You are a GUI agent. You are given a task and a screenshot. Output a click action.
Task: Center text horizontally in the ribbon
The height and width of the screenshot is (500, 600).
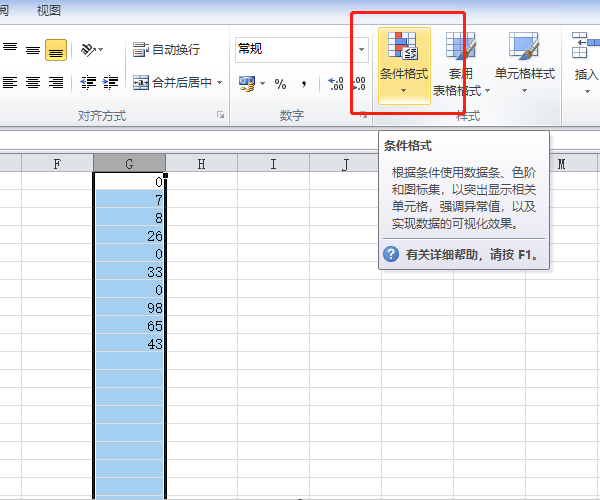click(x=33, y=82)
